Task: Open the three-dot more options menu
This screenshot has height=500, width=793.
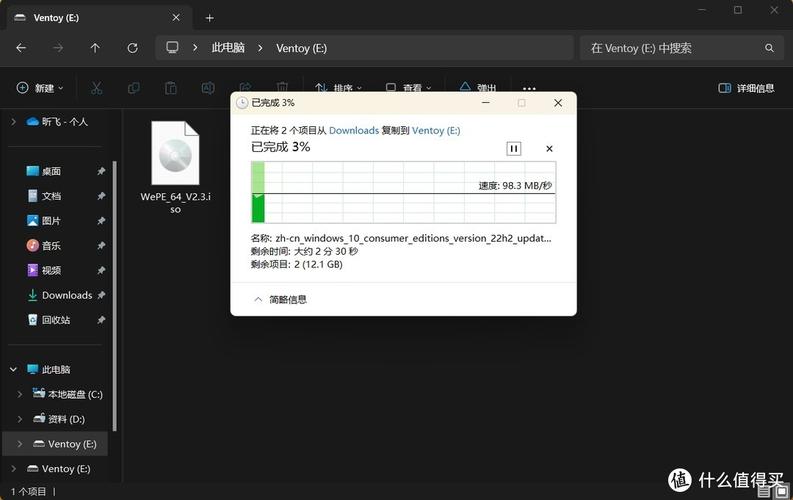Action: click(x=529, y=88)
